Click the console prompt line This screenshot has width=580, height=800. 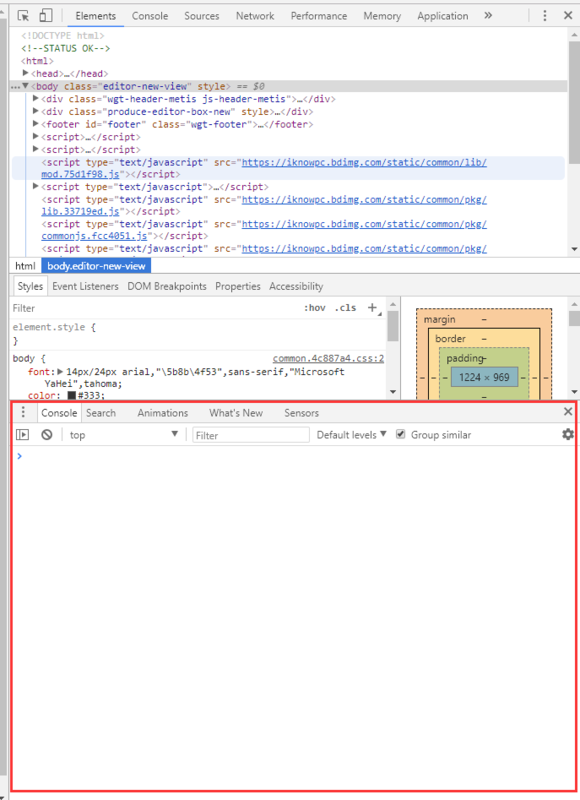(293, 456)
